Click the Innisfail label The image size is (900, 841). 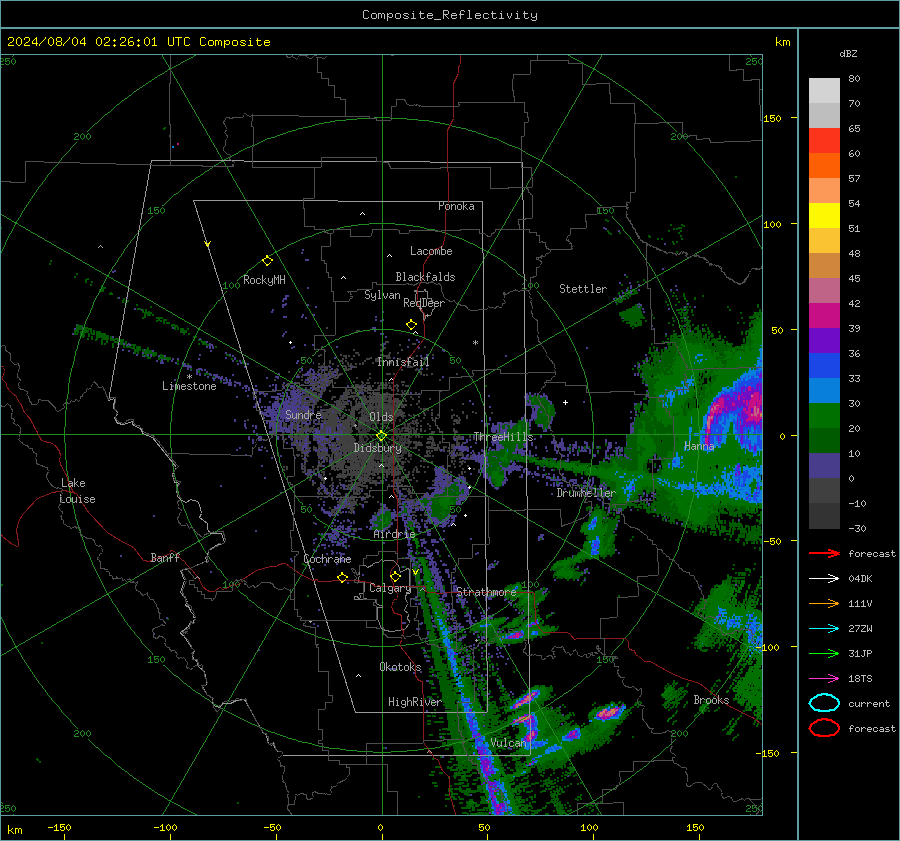click(x=403, y=362)
